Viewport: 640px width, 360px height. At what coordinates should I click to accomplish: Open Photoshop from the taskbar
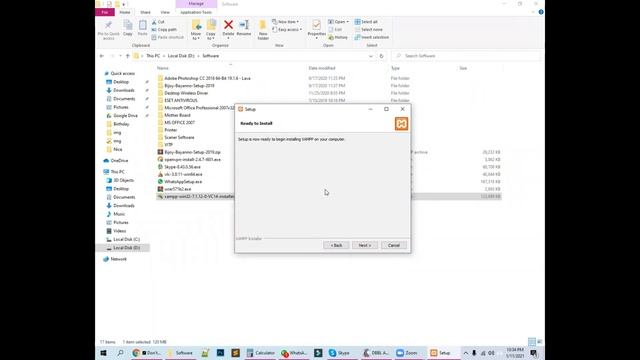coord(220,353)
